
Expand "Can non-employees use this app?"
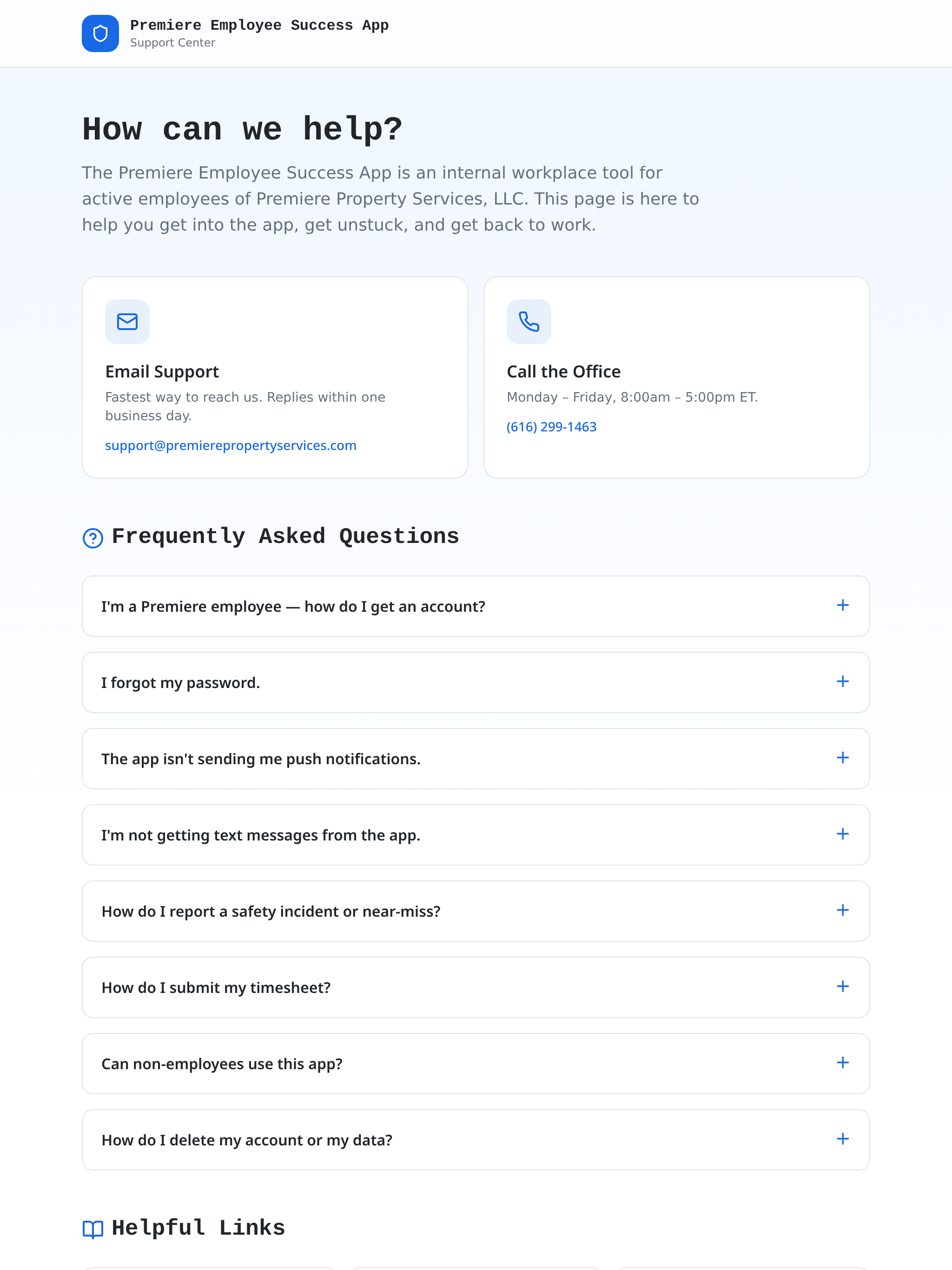(x=476, y=1063)
